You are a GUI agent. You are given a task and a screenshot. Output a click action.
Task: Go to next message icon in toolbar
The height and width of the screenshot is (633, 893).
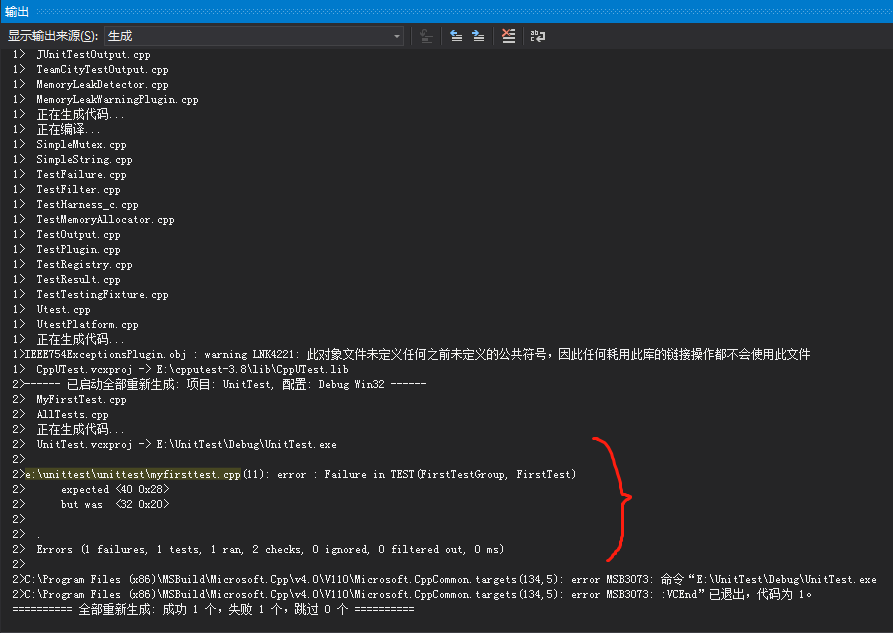tap(478, 36)
